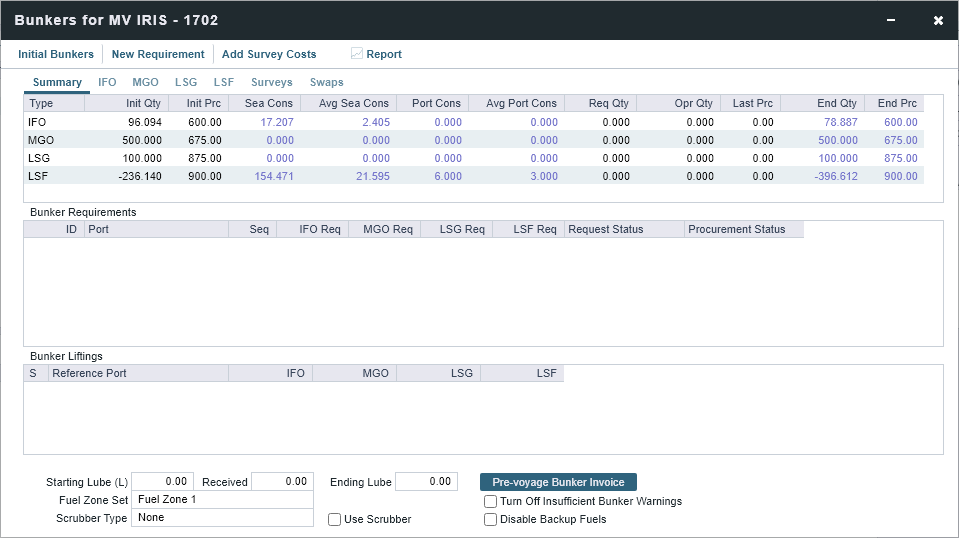Click New Requirement link

click(158, 54)
